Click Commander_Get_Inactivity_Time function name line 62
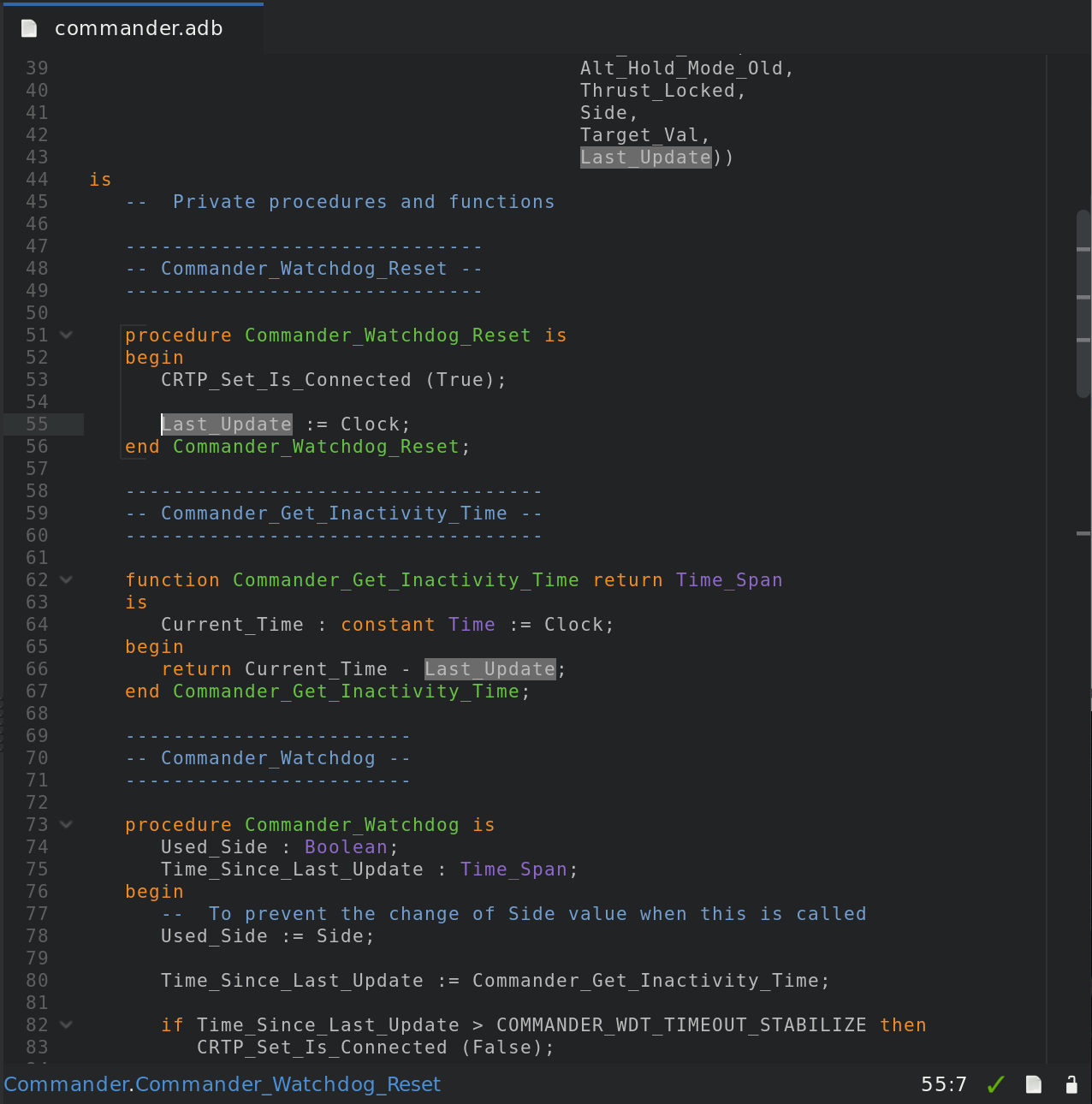The height and width of the screenshot is (1104, 1092). pyautogui.click(x=406, y=580)
